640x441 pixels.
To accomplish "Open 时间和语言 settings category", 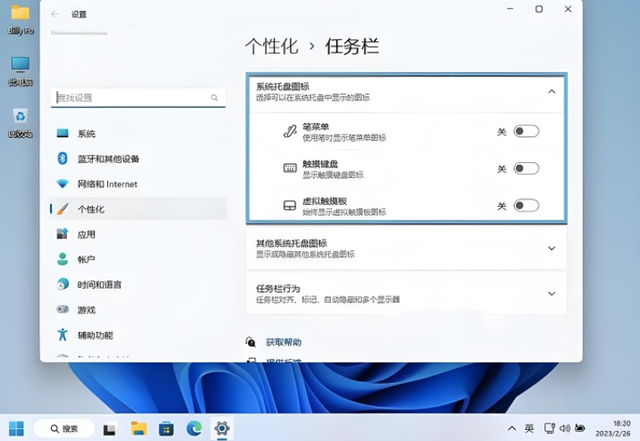I will tap(100, 285).
